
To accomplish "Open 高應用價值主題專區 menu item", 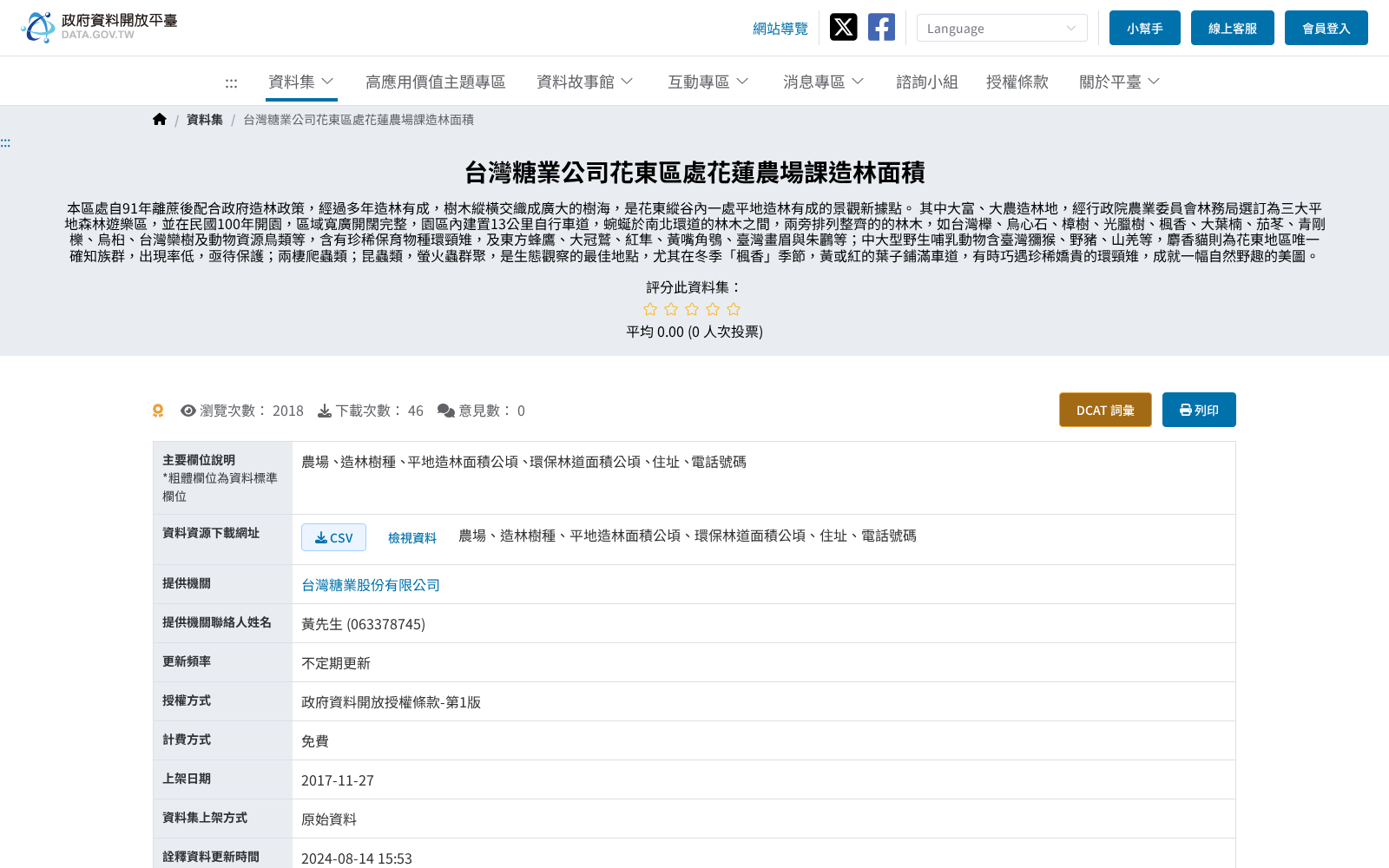I will click(436, 82).
